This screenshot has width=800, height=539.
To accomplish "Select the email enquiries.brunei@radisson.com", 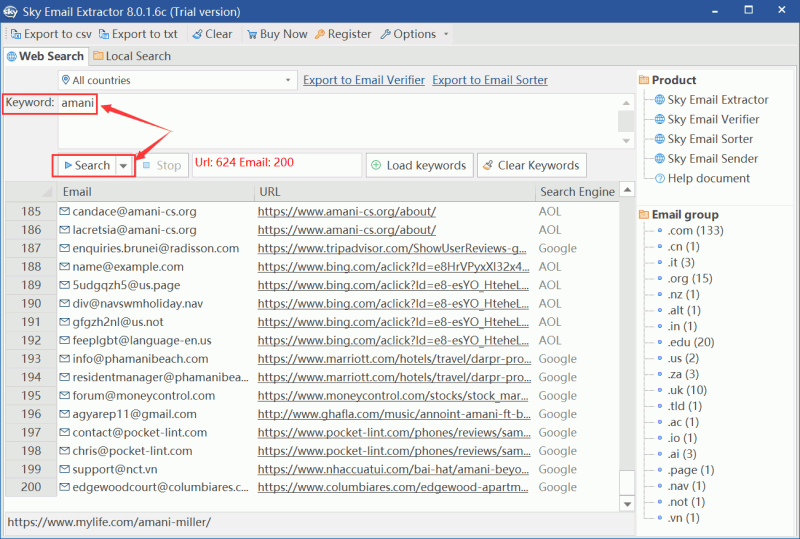I will click(156, 248).
